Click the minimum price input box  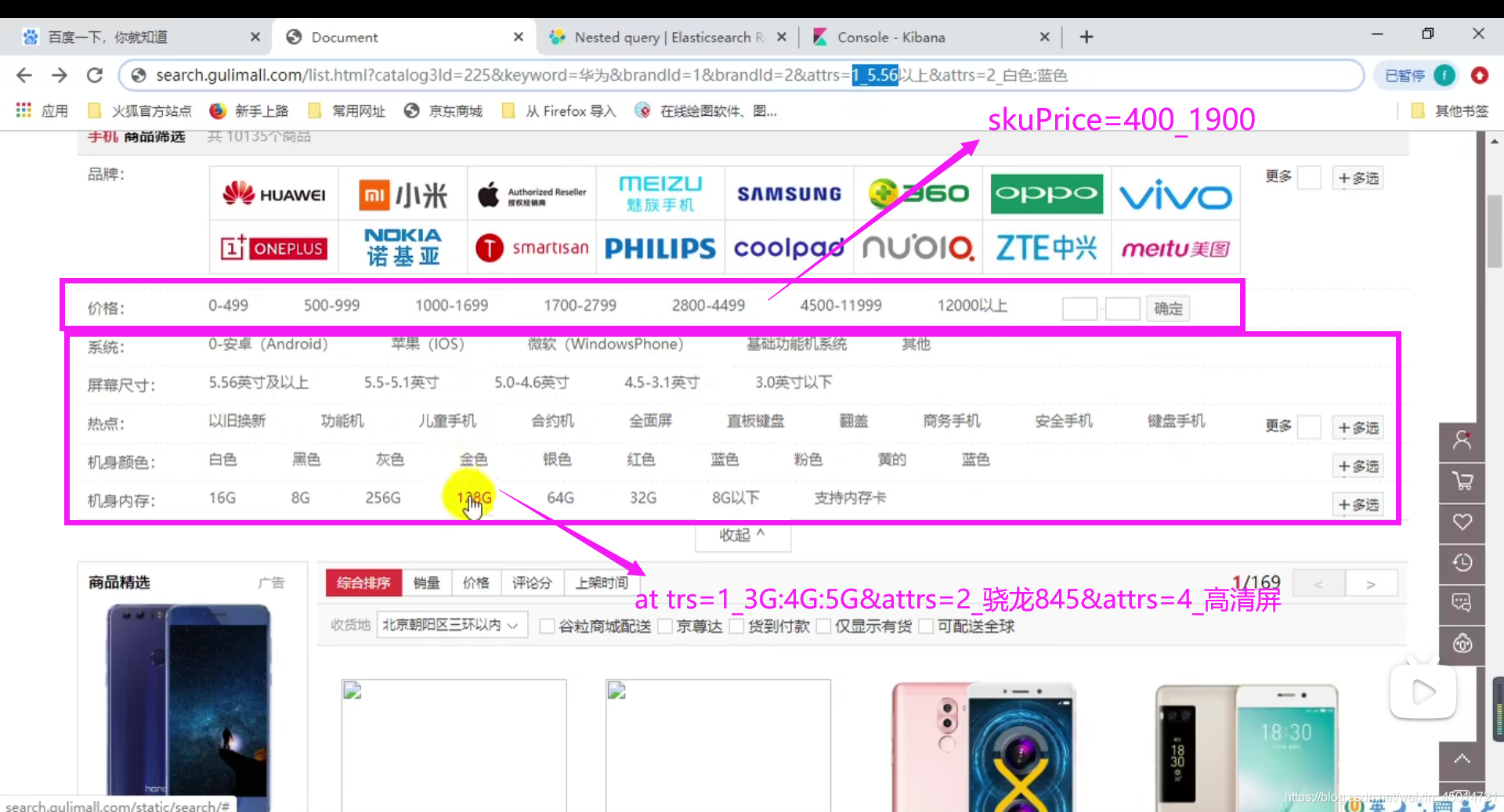coord(1079,309)
